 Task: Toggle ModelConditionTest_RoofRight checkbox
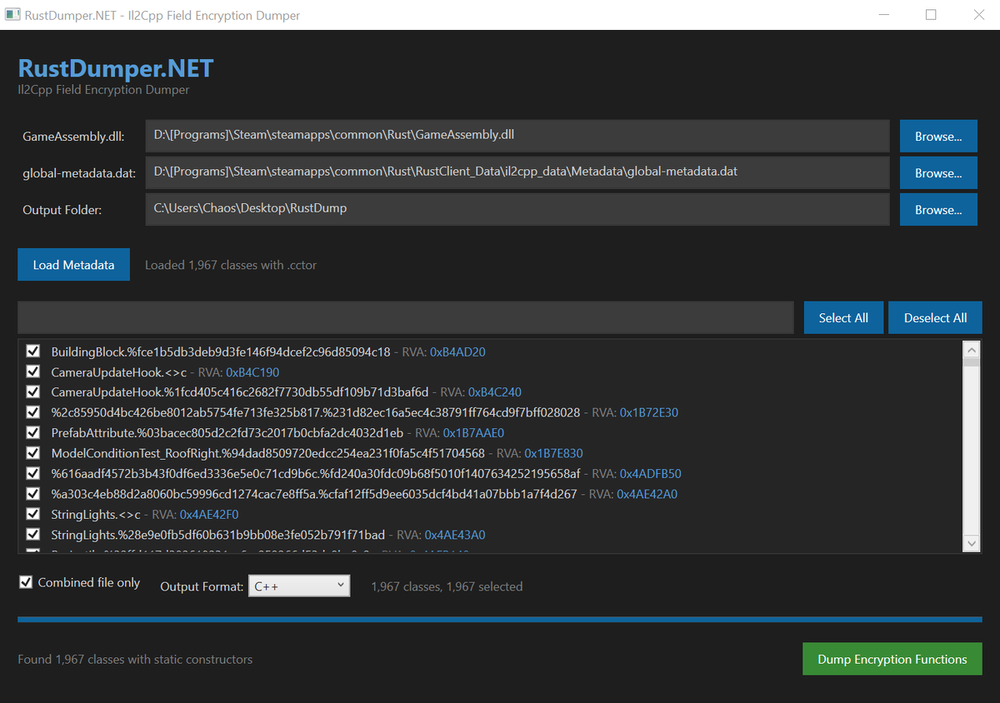pyautogui.click(x=33, y=453)
